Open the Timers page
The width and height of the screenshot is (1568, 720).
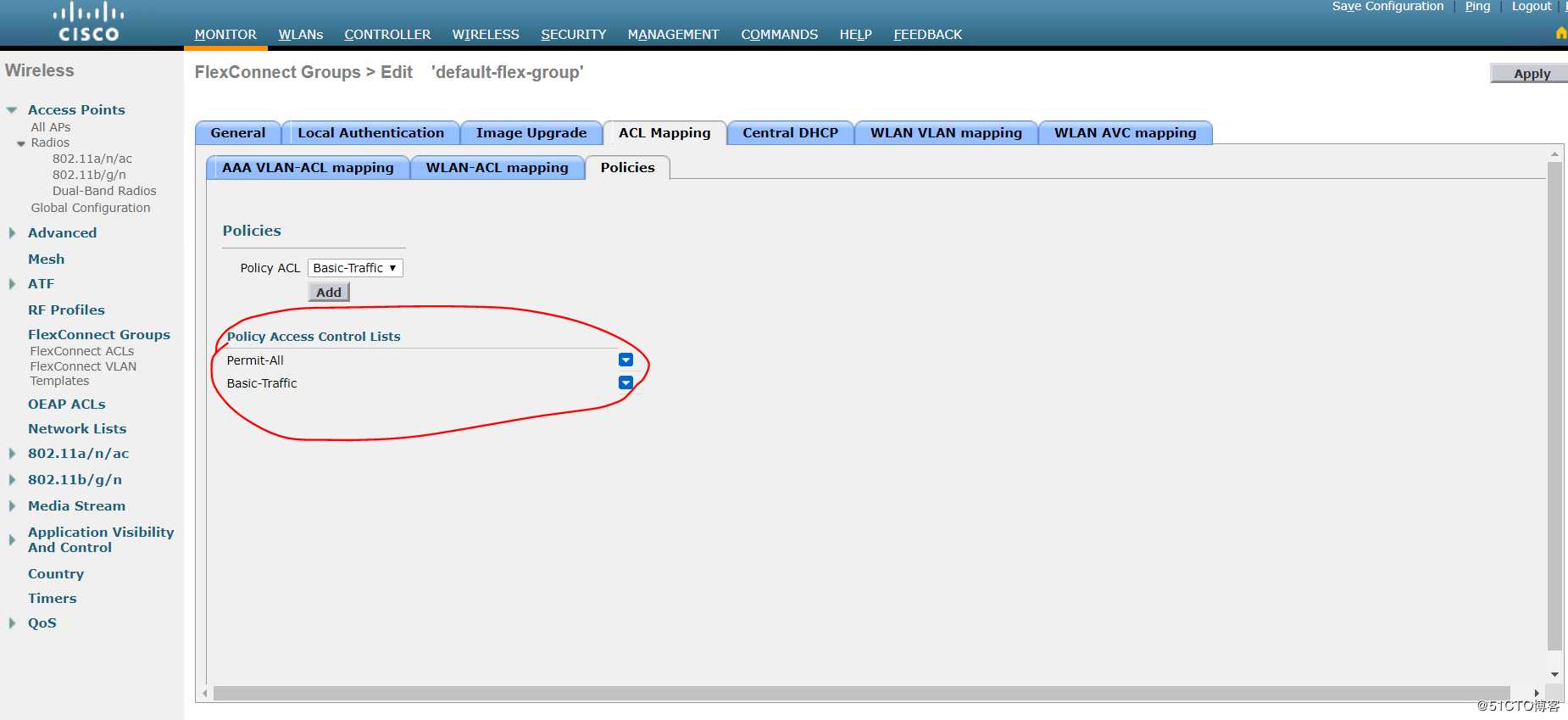[x=53, y=598]
